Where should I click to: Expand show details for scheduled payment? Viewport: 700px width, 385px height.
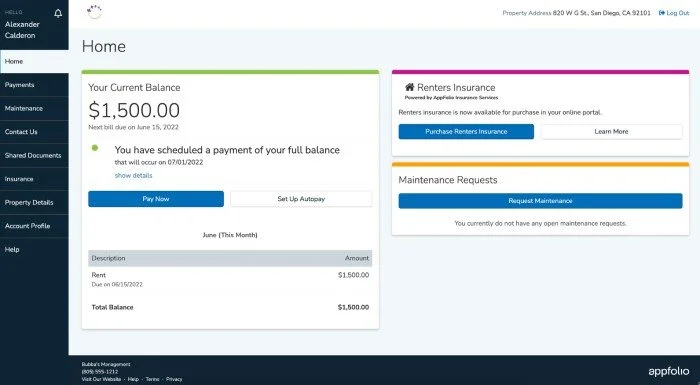[x=133, y=176]
